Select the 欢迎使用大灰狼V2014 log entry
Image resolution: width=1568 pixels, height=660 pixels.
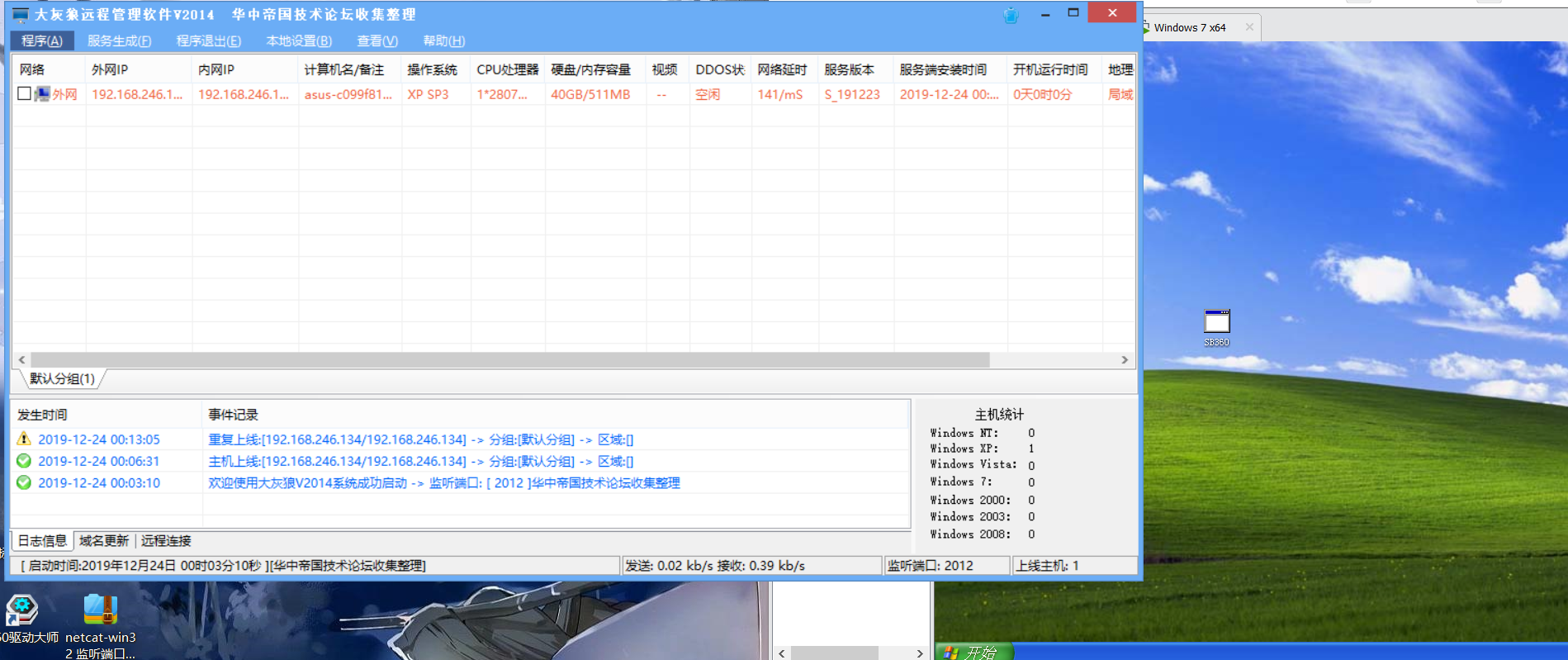pos(444,482)
